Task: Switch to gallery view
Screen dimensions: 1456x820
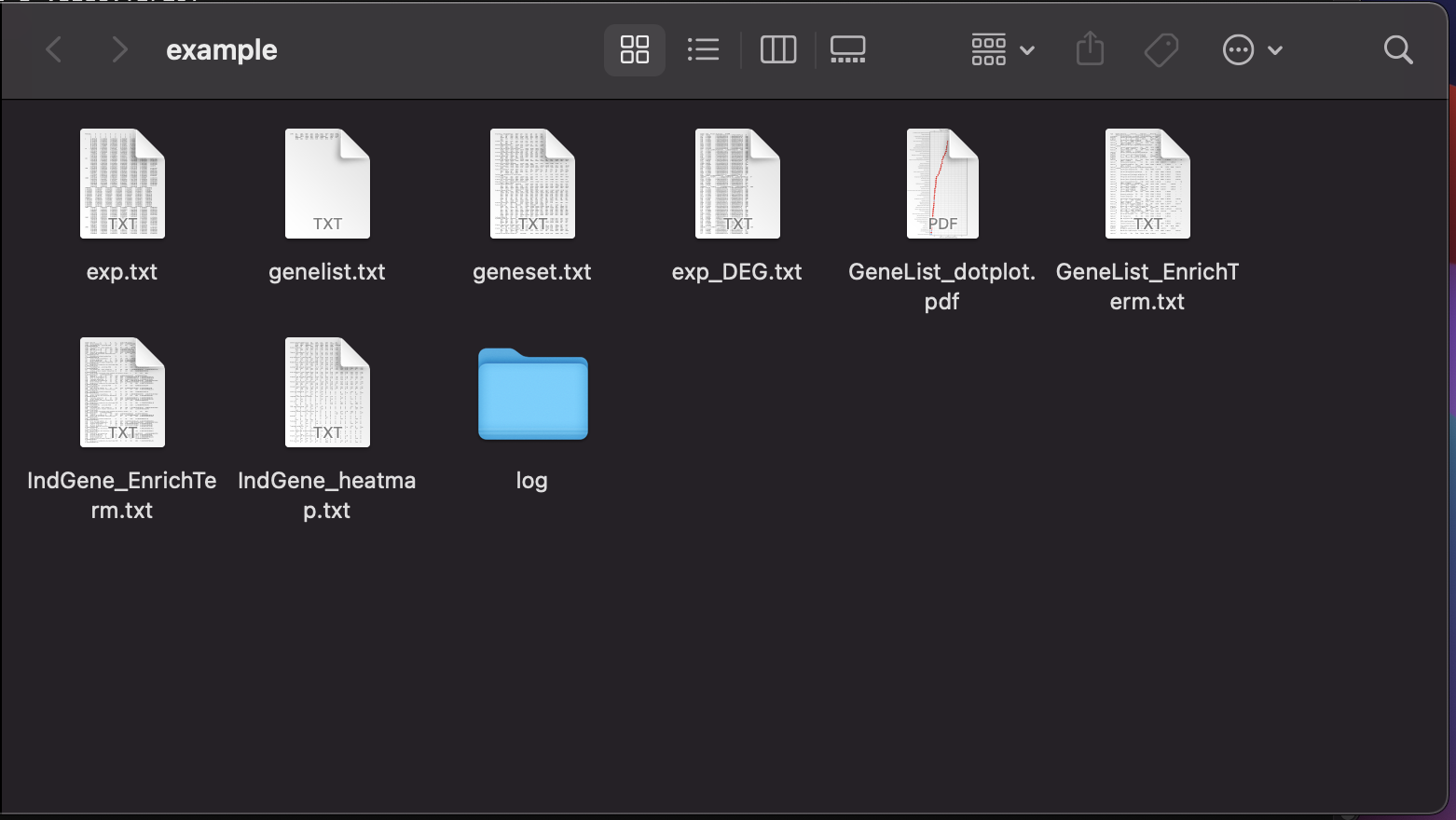Action: pos(847,49)
